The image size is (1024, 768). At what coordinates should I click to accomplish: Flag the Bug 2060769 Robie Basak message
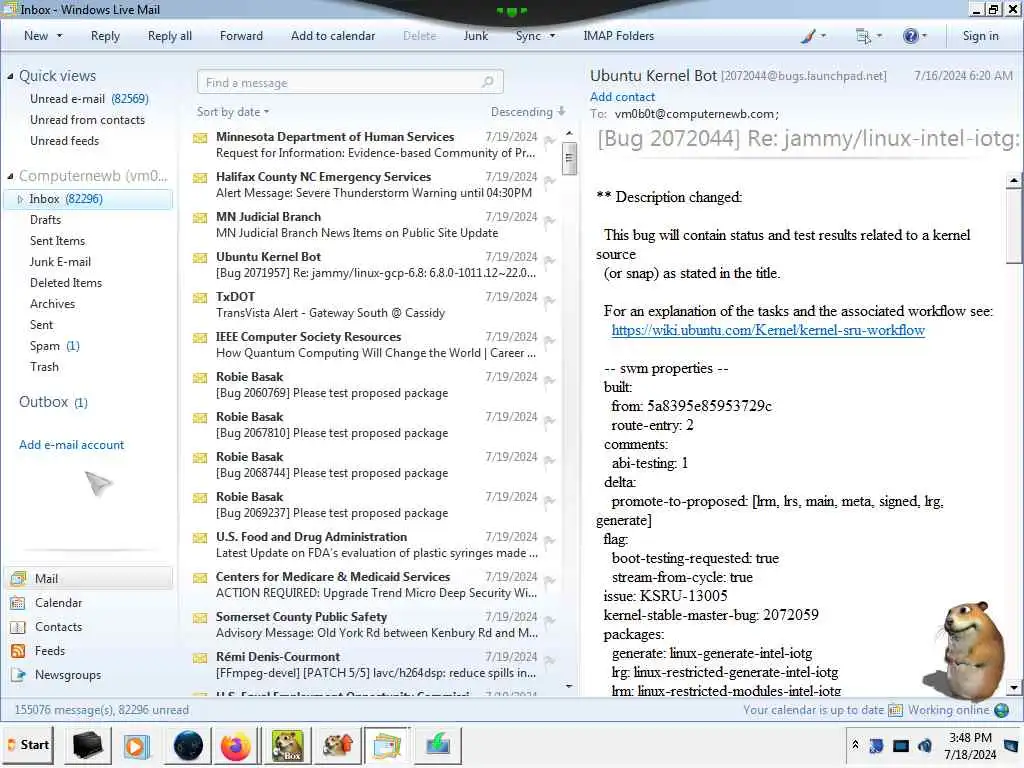[550, 380]
